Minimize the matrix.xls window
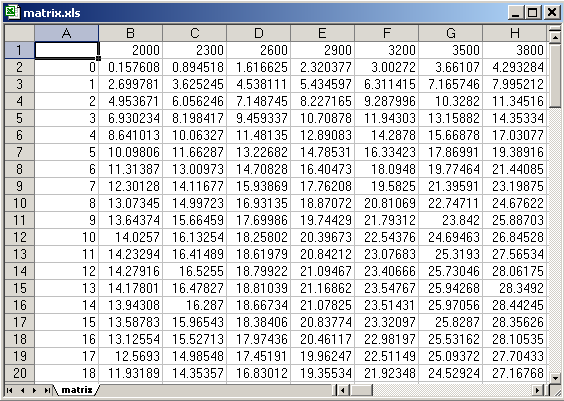The image size is (564, 401). 516,13
